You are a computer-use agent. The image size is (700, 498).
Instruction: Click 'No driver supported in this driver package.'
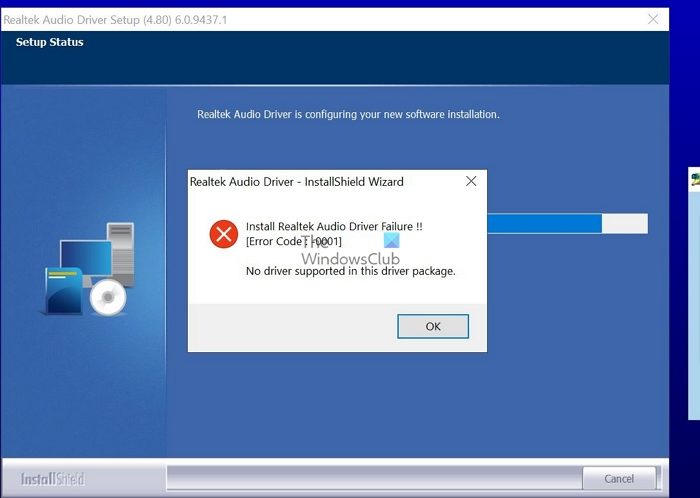coord(350,271)
